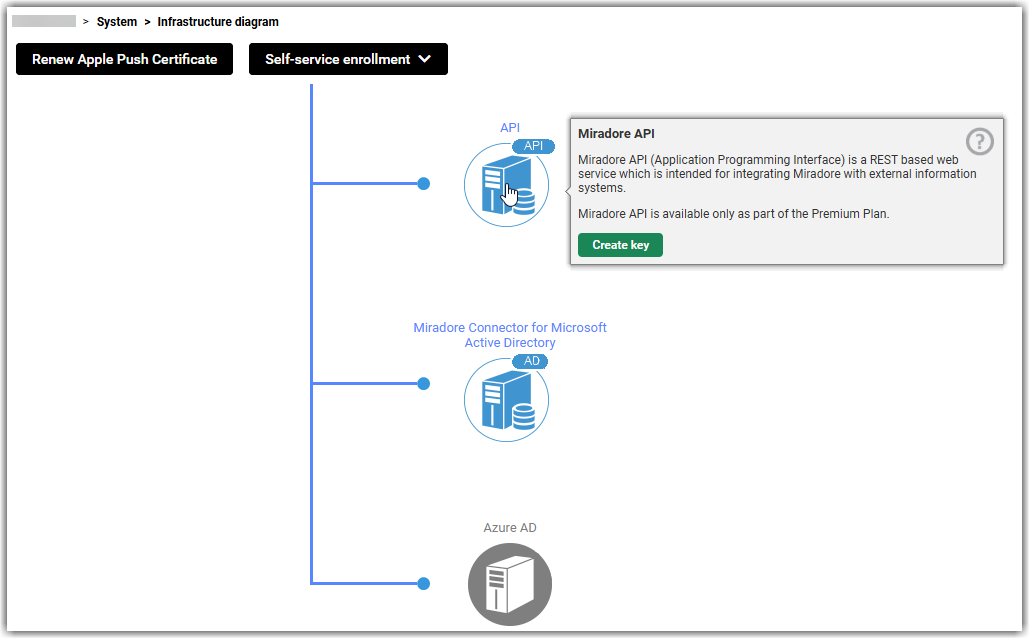The image size is (1030, 639).
Task: Click Infrastructure diagram breadcrumb
Action: [x=218, y=22]
